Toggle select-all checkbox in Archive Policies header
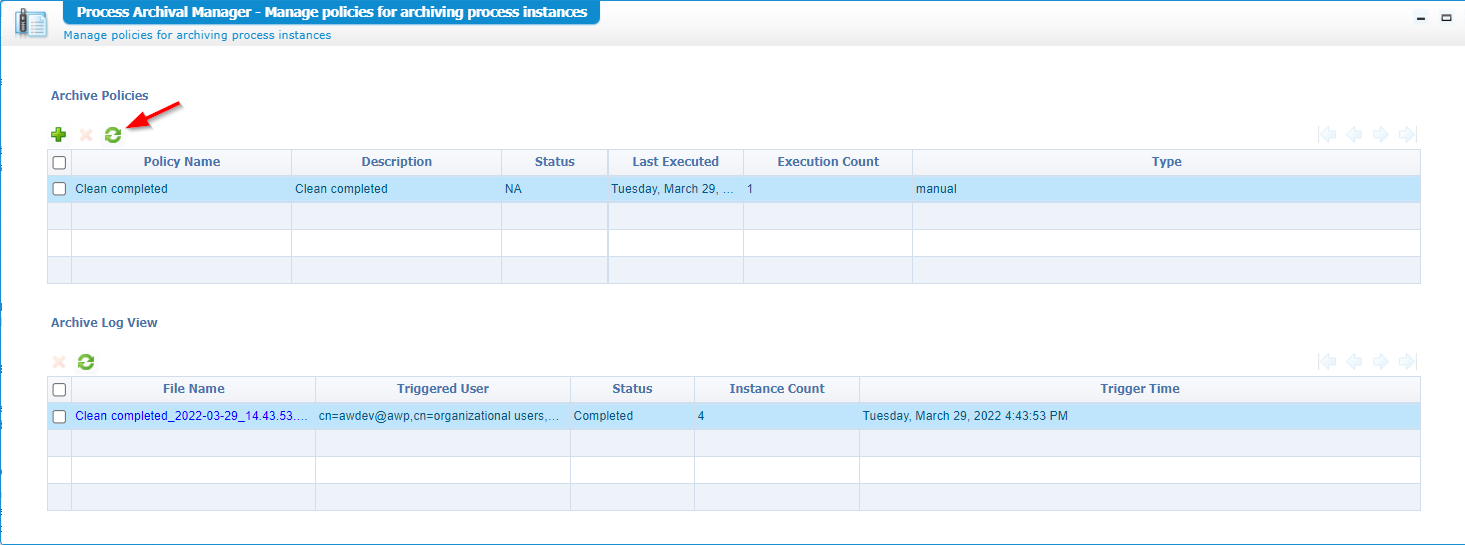Screen dimensions: 1465x545 tap(59, 162)
